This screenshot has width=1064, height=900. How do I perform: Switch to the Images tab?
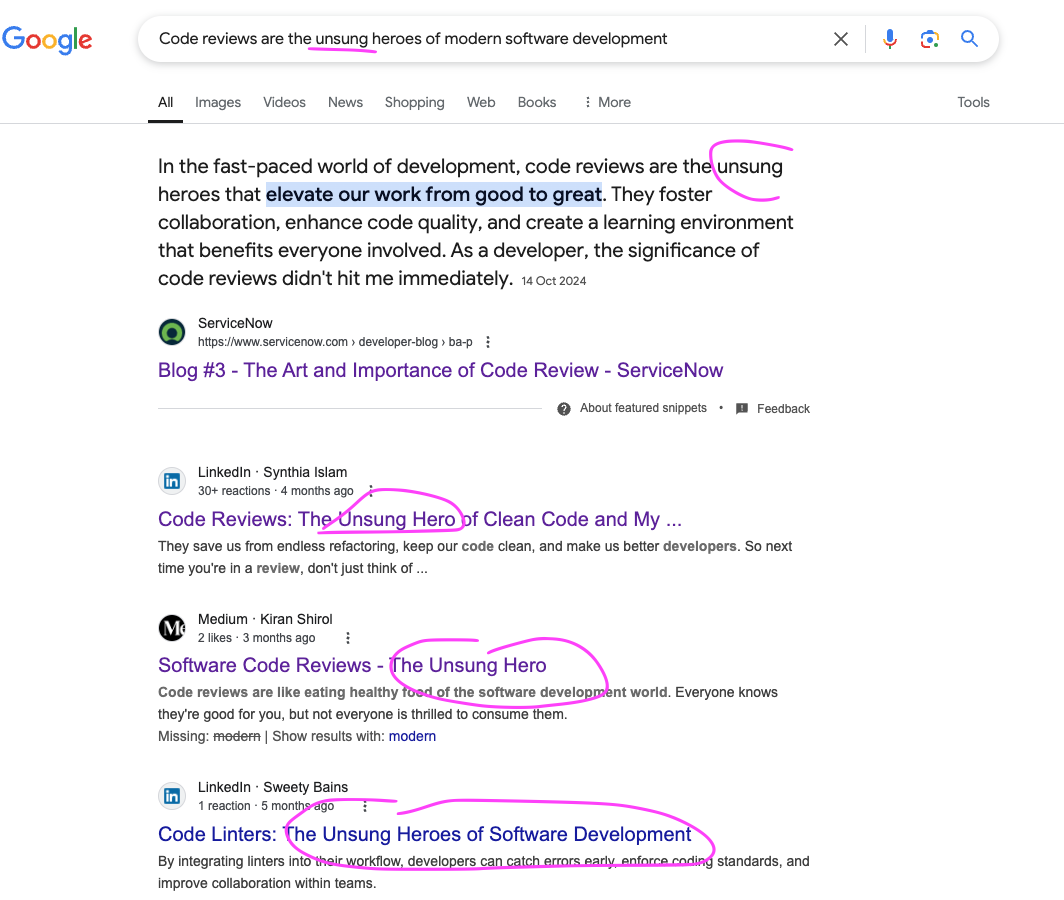click(218, 102)
